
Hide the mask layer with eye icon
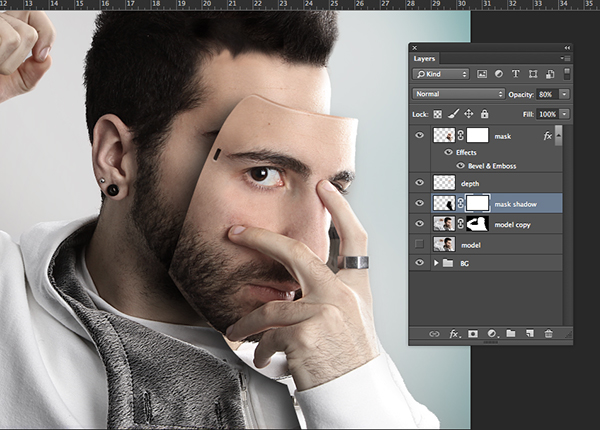419,135
